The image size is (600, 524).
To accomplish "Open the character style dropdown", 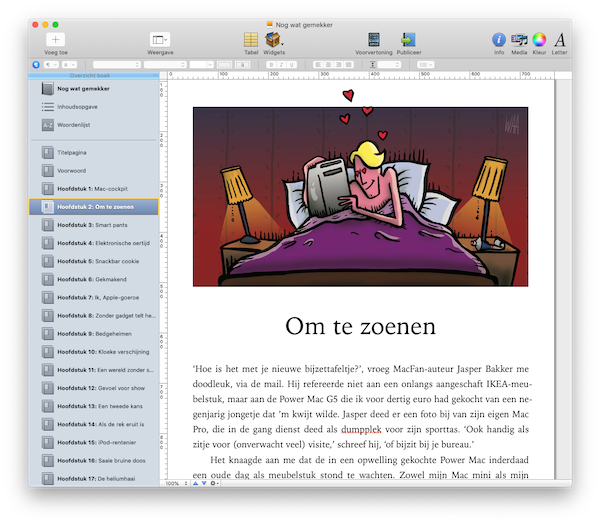I will (x=69, y=65).
